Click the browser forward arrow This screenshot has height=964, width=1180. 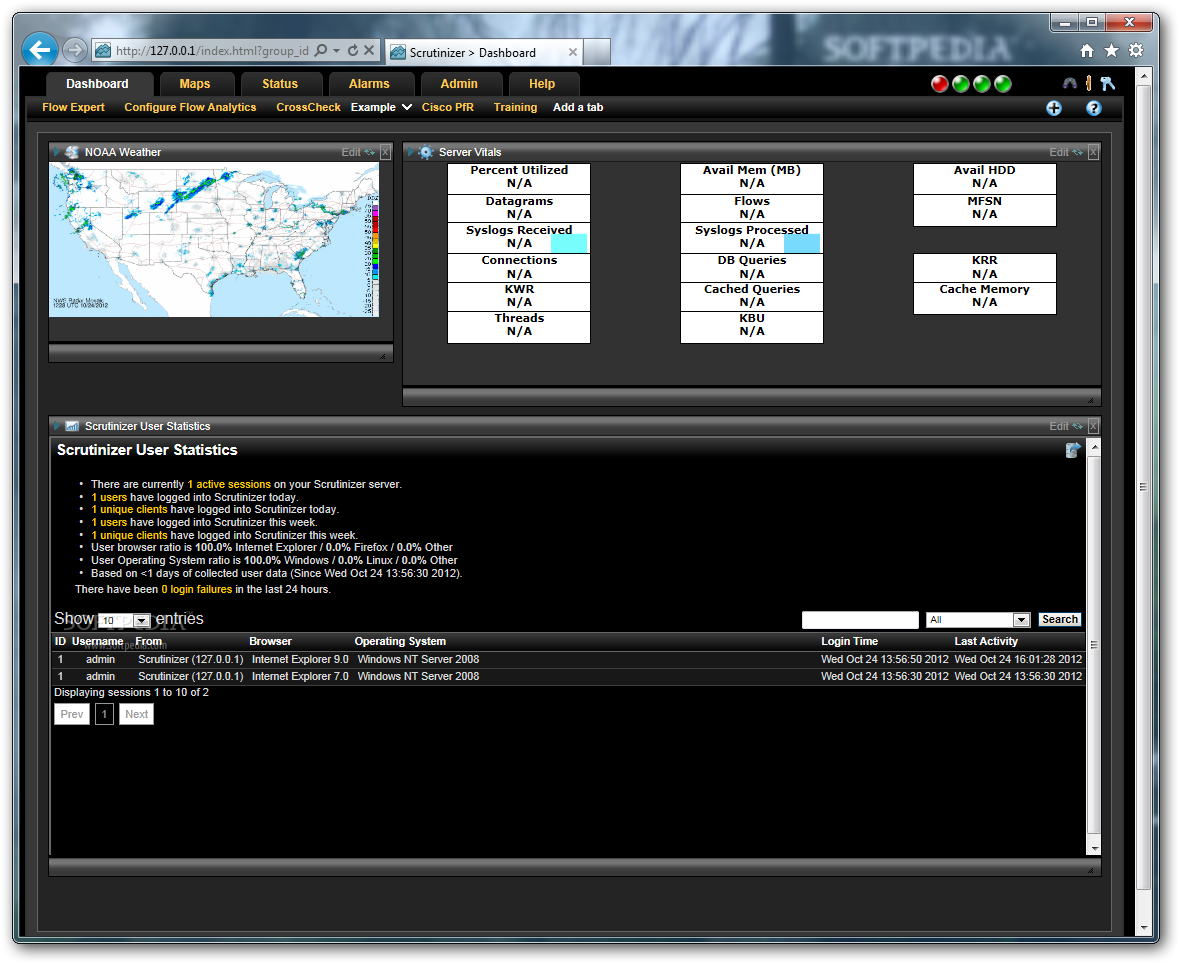[74, 50]
